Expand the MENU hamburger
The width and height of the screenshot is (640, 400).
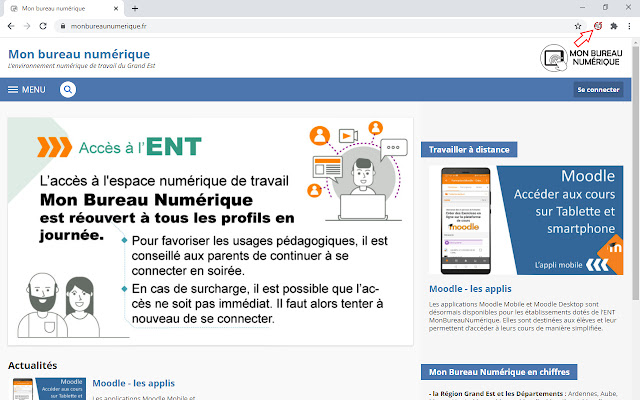point(27,89)
